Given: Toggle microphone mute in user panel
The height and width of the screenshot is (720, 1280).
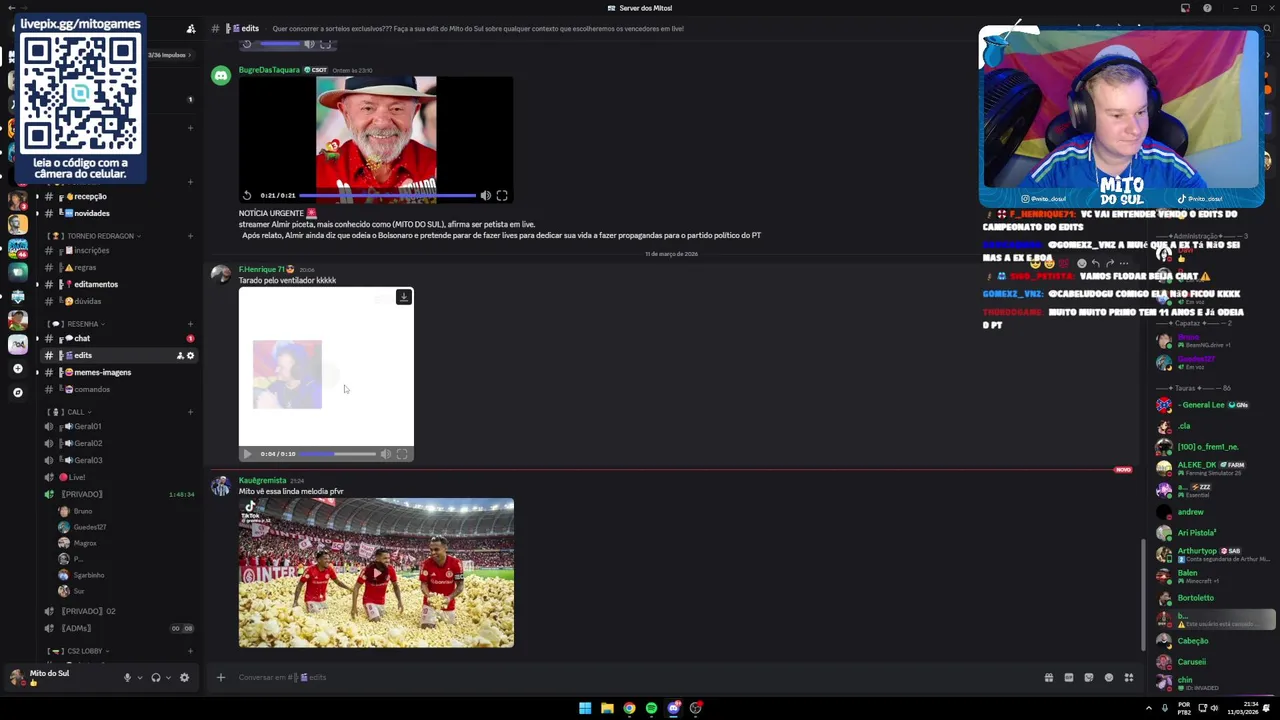Looking at the screenshot, I should point(127,678).
